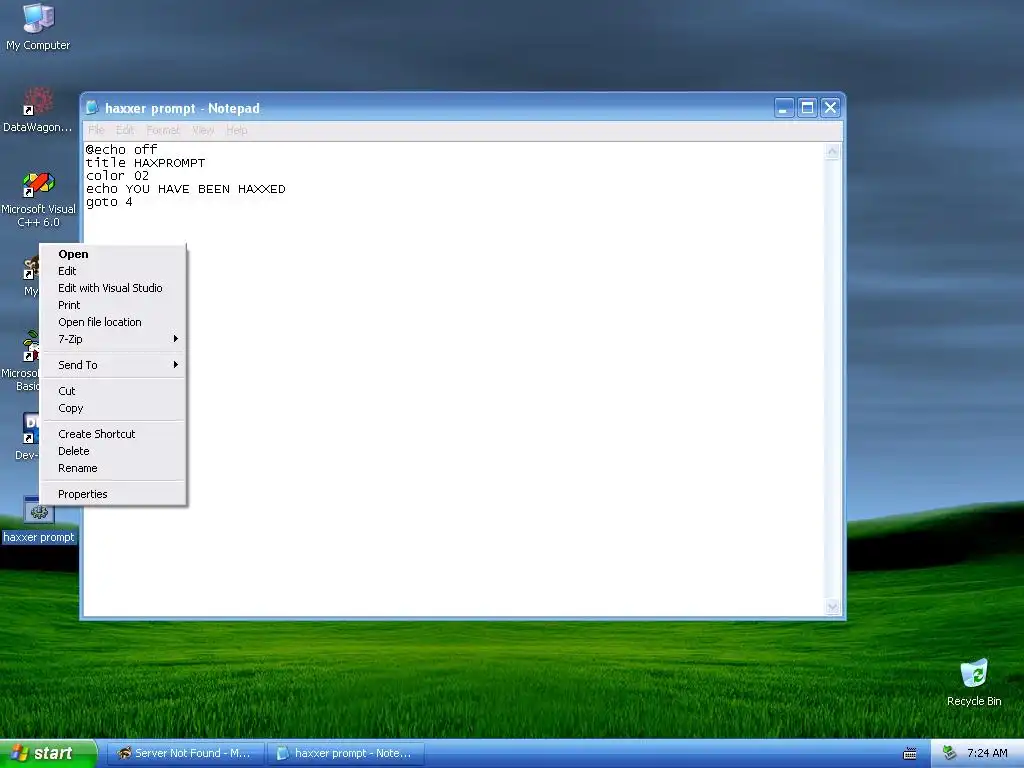
Task: Switch to Server Not Found taskbar window
Action: pos(185,754)
